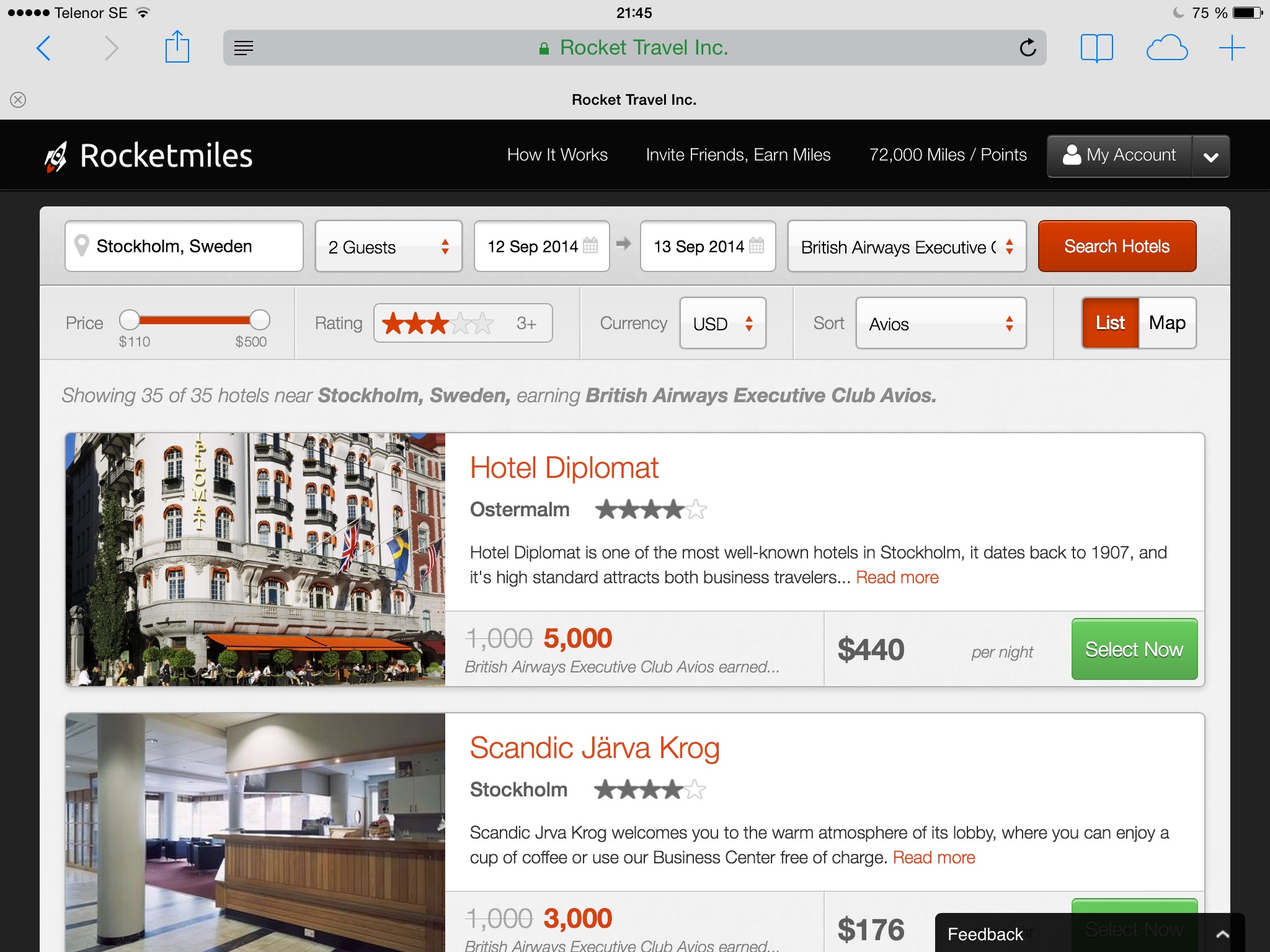Tap Safari back arrow
Screen dimensions: 1270x952
coord(43,48)
